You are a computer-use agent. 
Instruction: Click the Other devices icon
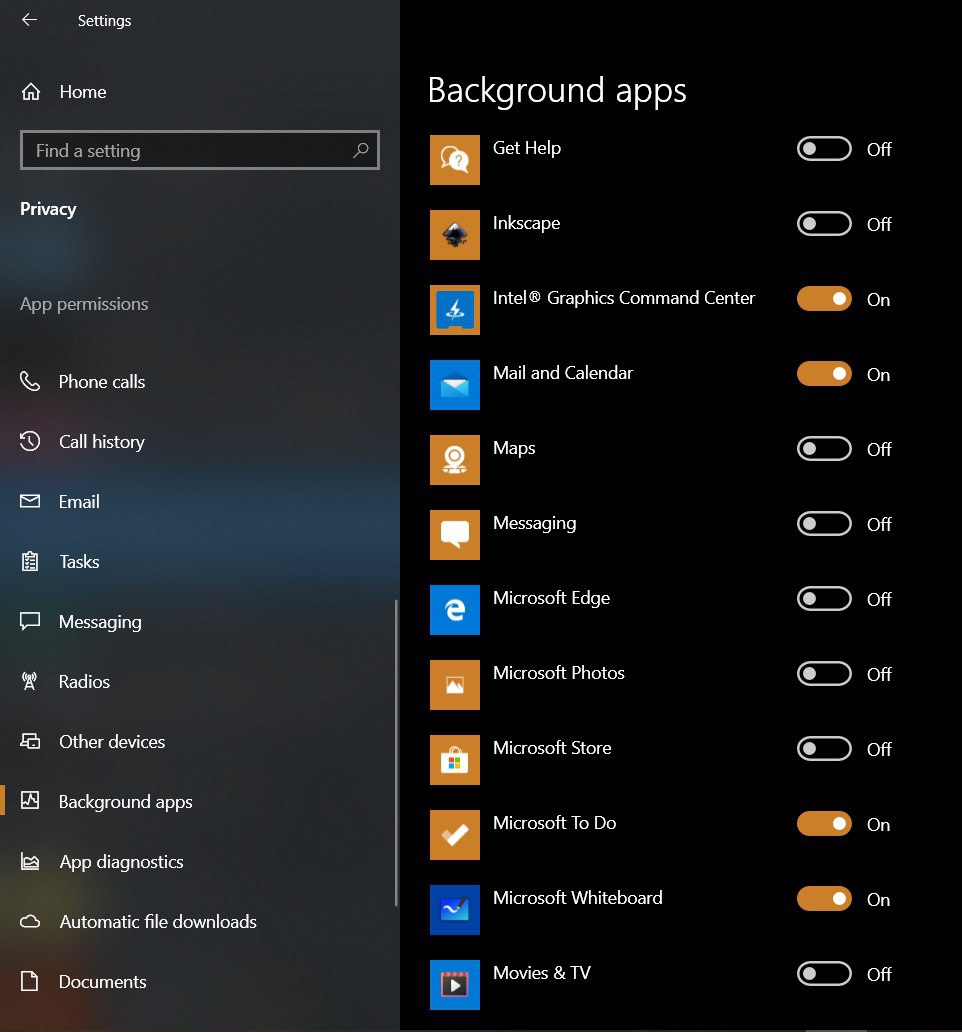[30, 741]
